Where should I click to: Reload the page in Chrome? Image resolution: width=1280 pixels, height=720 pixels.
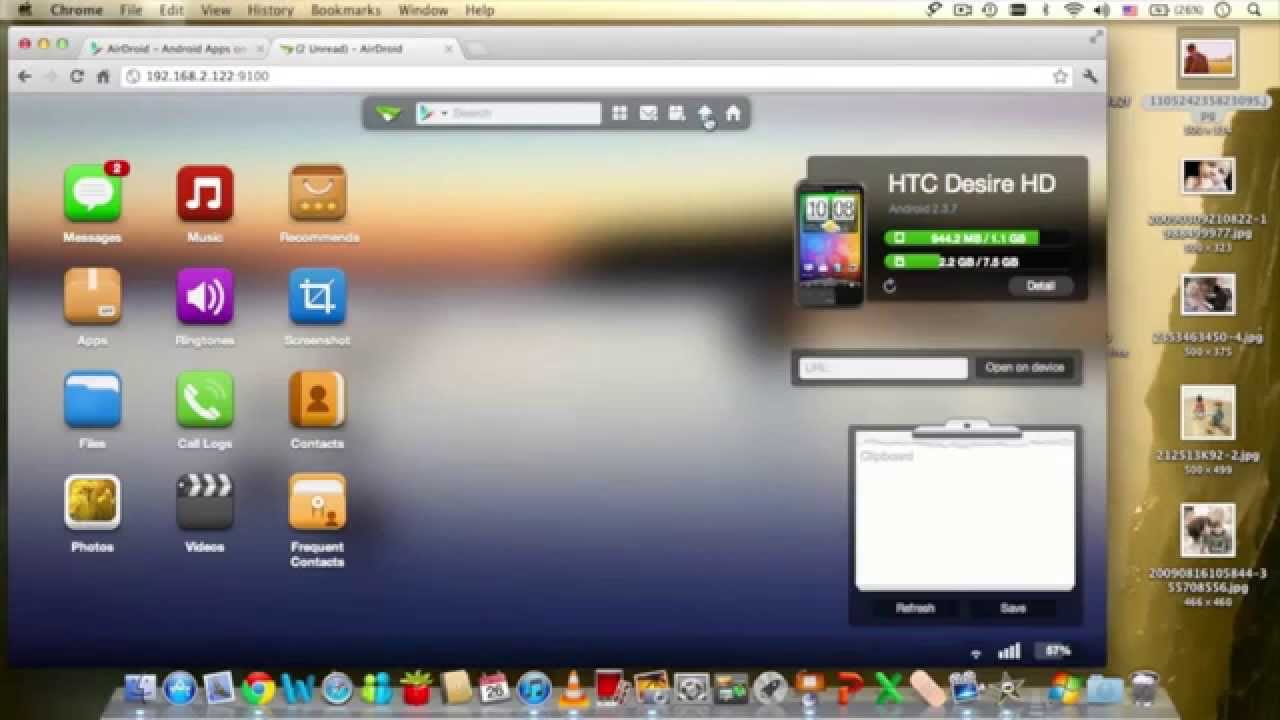[77, 76]
